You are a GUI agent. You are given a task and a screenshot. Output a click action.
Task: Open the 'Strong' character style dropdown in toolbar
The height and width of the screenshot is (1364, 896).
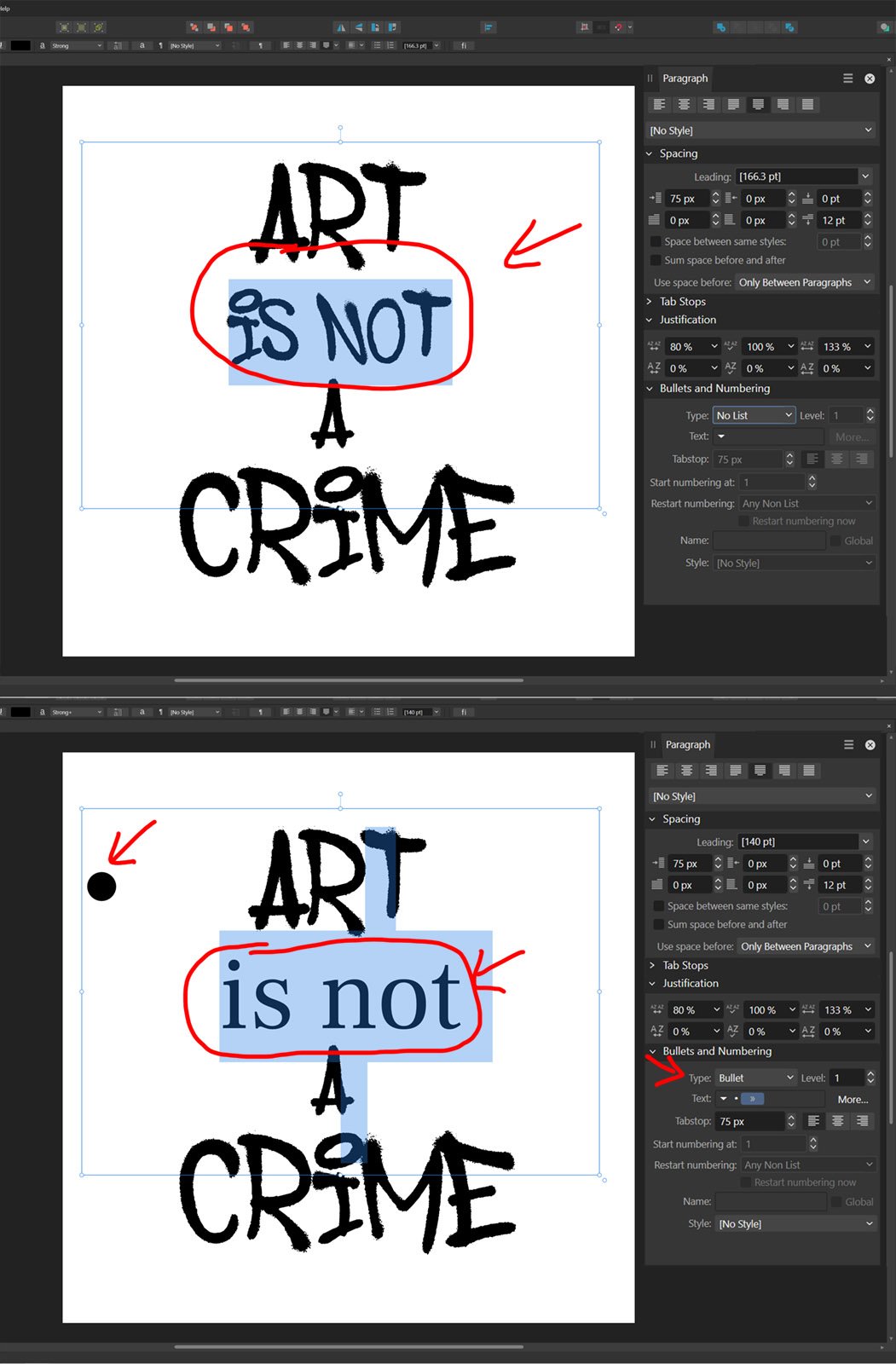[x=76, y=45]
